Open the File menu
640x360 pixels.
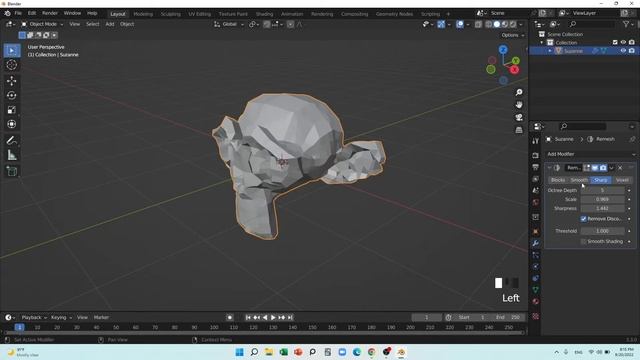pos(18,13)
